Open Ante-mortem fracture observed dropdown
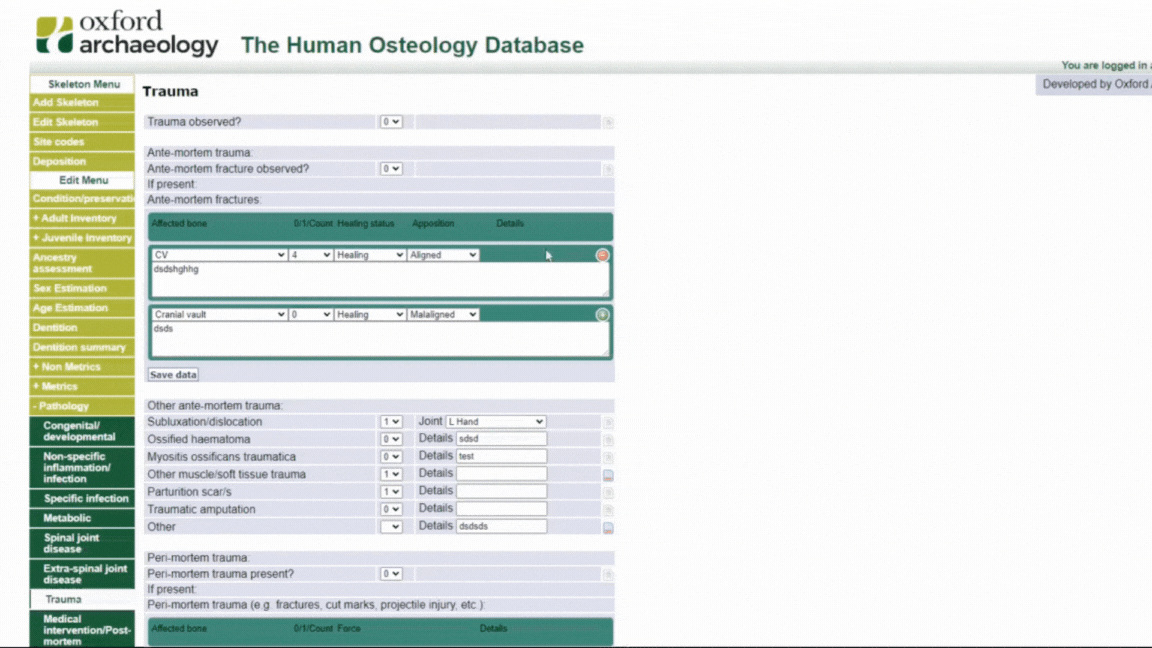The height and width of the screenshot is (648, 1152). (391, 169)
